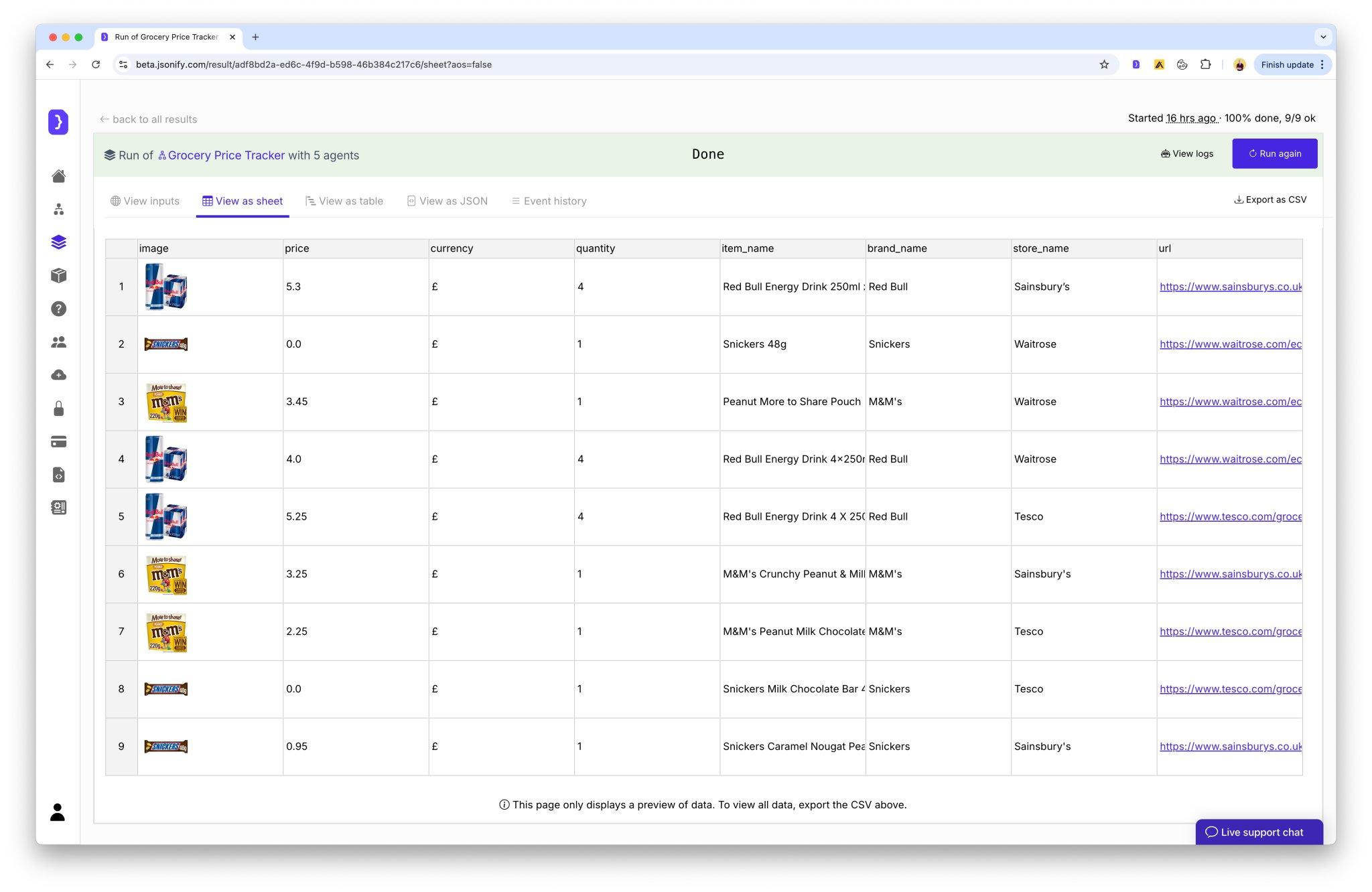Screen dimensions: 1372x892
Task: Open the stacked layers results icon
Action: click(x=58, y=242)
